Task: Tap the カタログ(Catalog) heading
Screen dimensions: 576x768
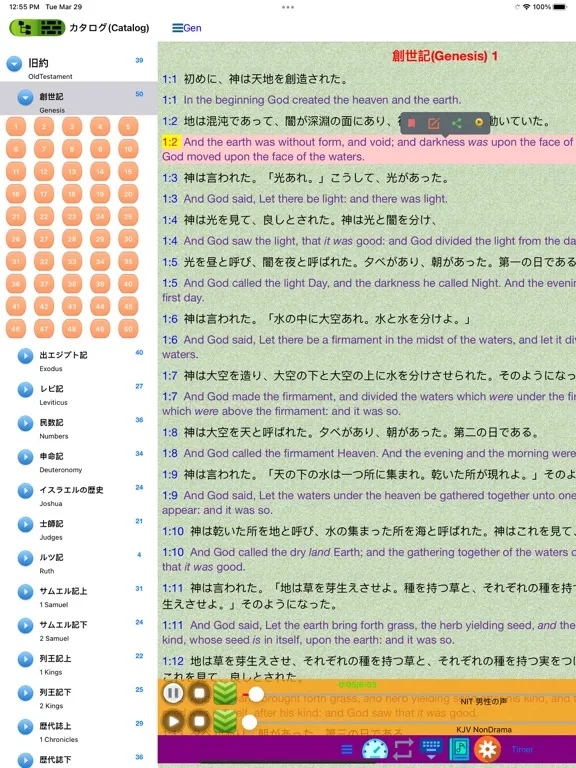Action: [109, 28]
